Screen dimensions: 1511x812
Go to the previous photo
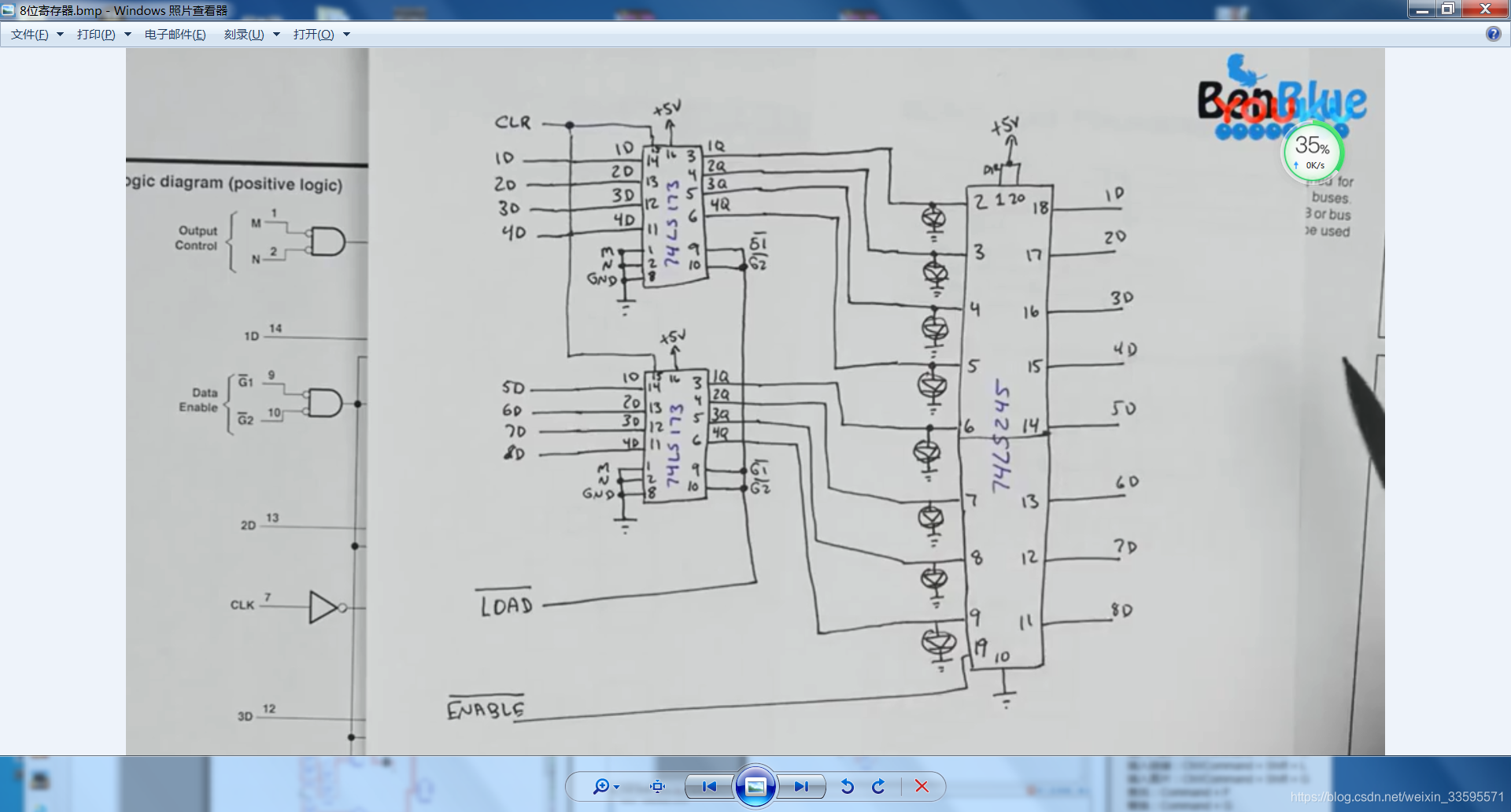[x=709, y=786]
